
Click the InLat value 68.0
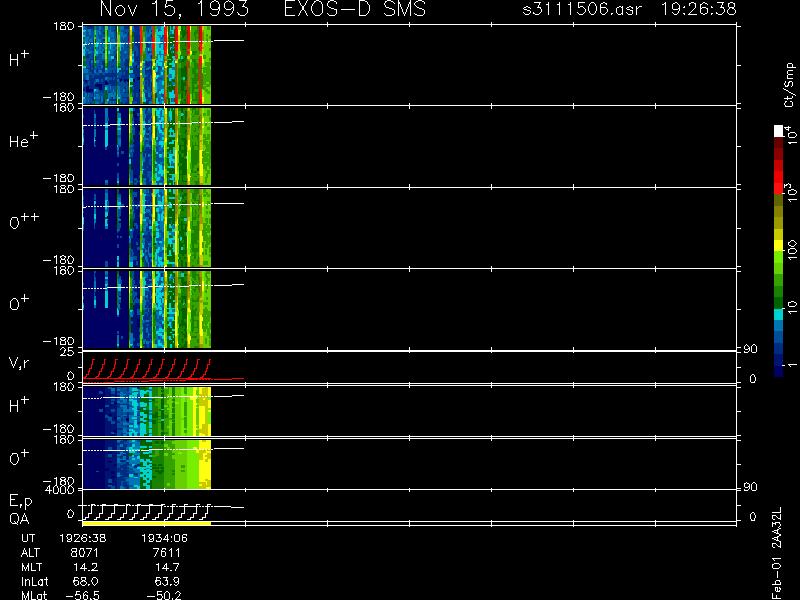point(85,581)
